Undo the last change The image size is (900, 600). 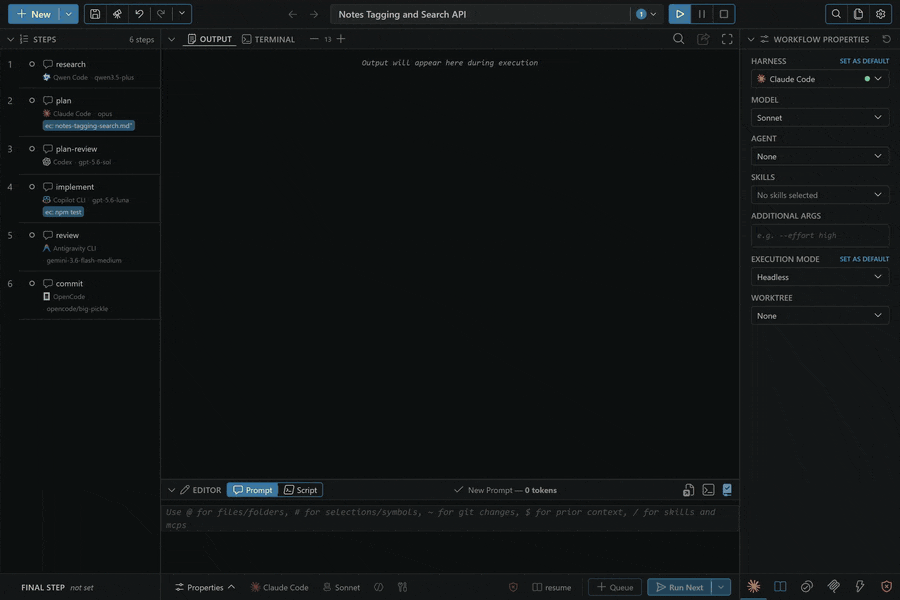[x=139, y=14]
